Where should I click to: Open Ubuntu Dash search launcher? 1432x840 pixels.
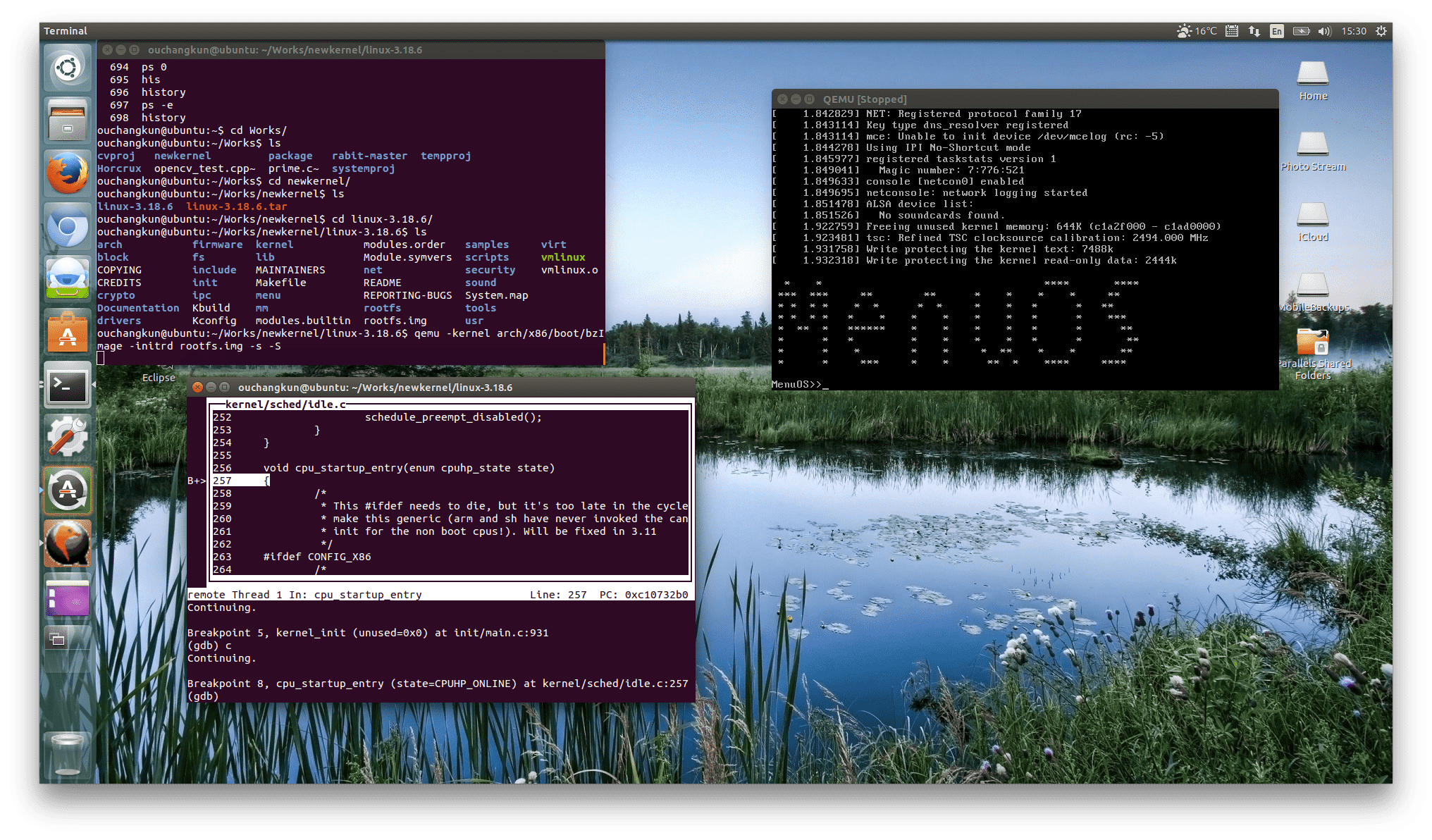coord(68,68)
